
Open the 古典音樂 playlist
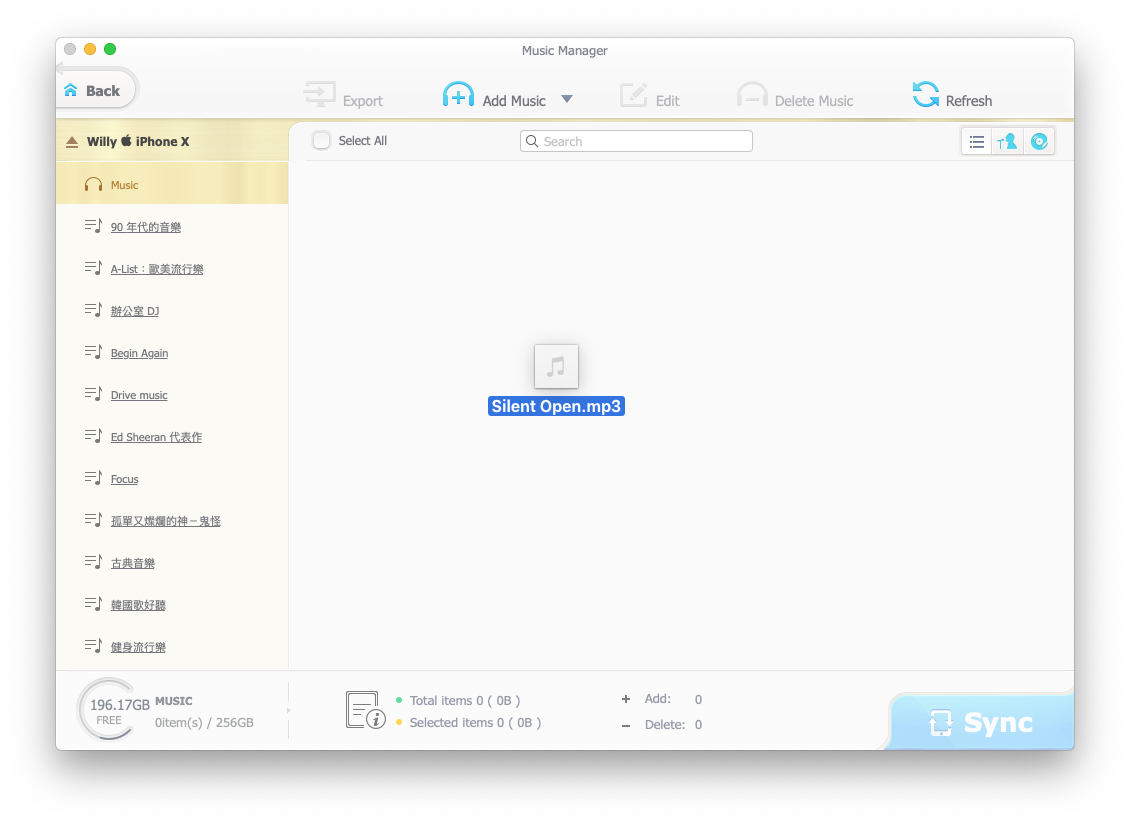click(133, 563)
